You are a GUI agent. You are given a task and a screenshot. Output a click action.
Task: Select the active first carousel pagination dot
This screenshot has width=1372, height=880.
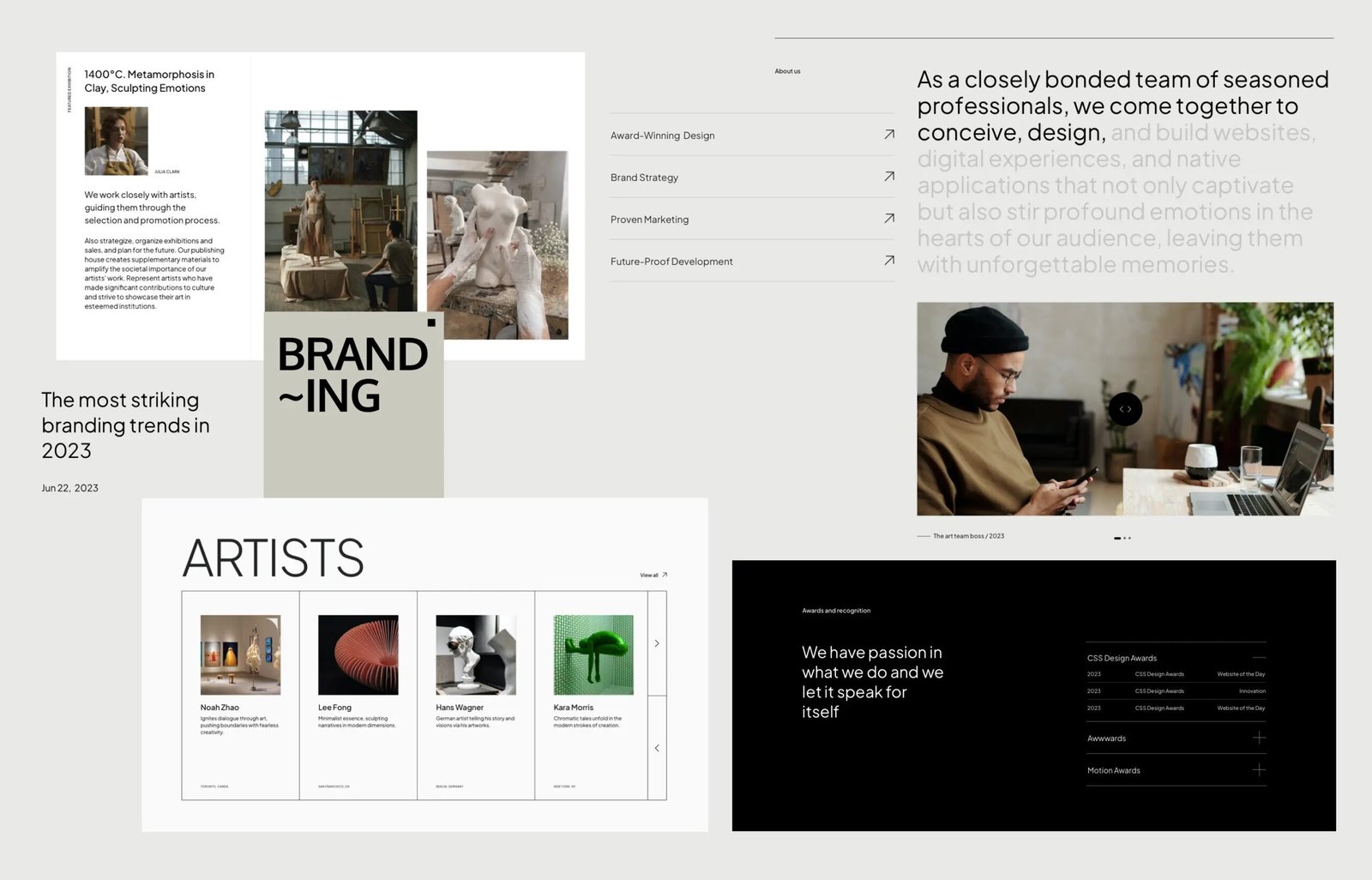(1116, 538)
